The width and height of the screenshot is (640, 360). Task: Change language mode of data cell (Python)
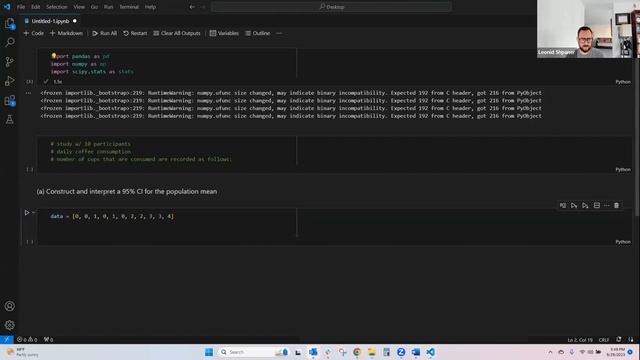click(x=622, y=242)
